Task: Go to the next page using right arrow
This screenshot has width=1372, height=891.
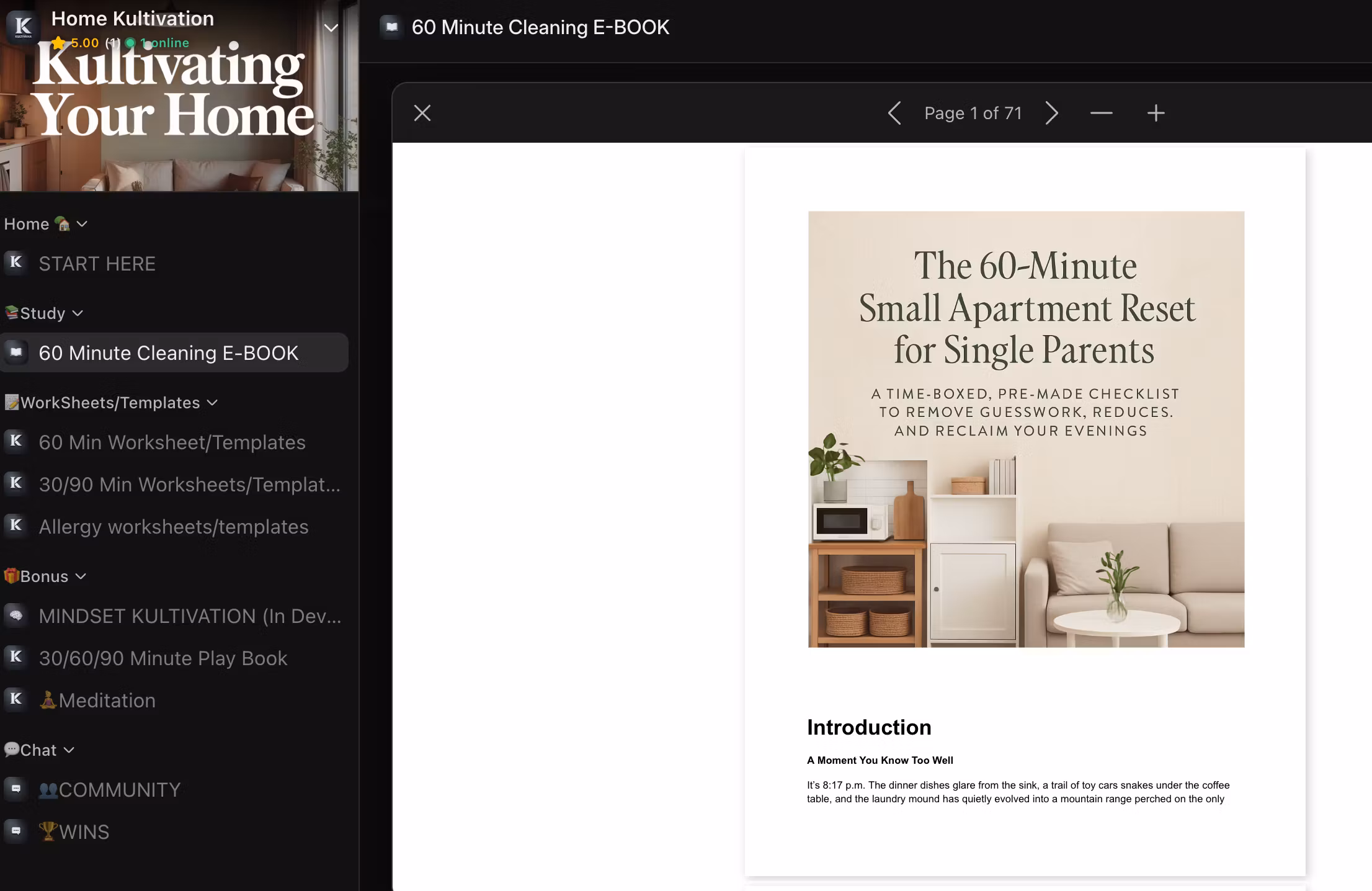Action: [1051, 113]
